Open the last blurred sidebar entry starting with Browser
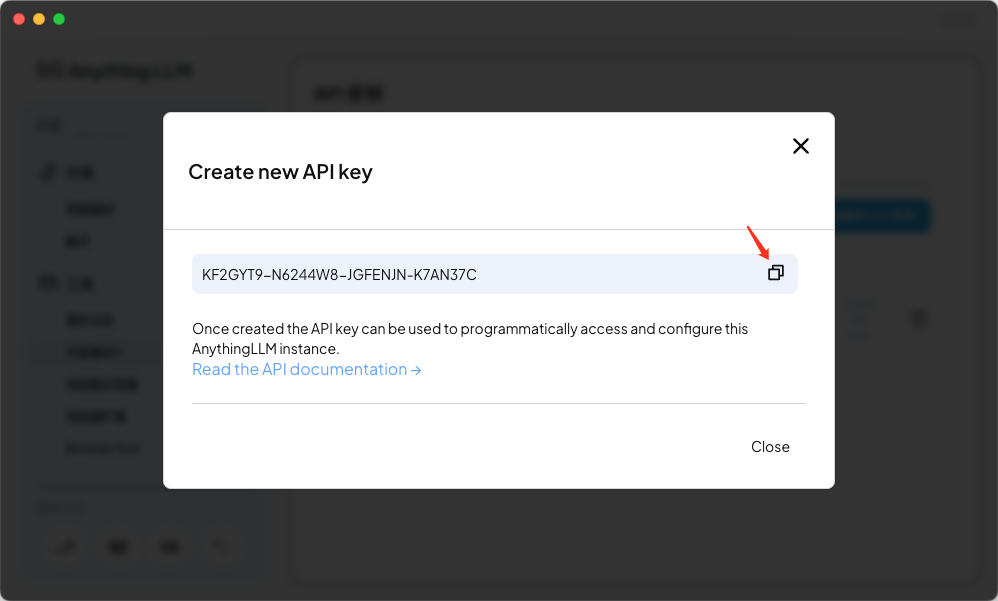Viewport: 998px width, 601px height. click(103, 449)
